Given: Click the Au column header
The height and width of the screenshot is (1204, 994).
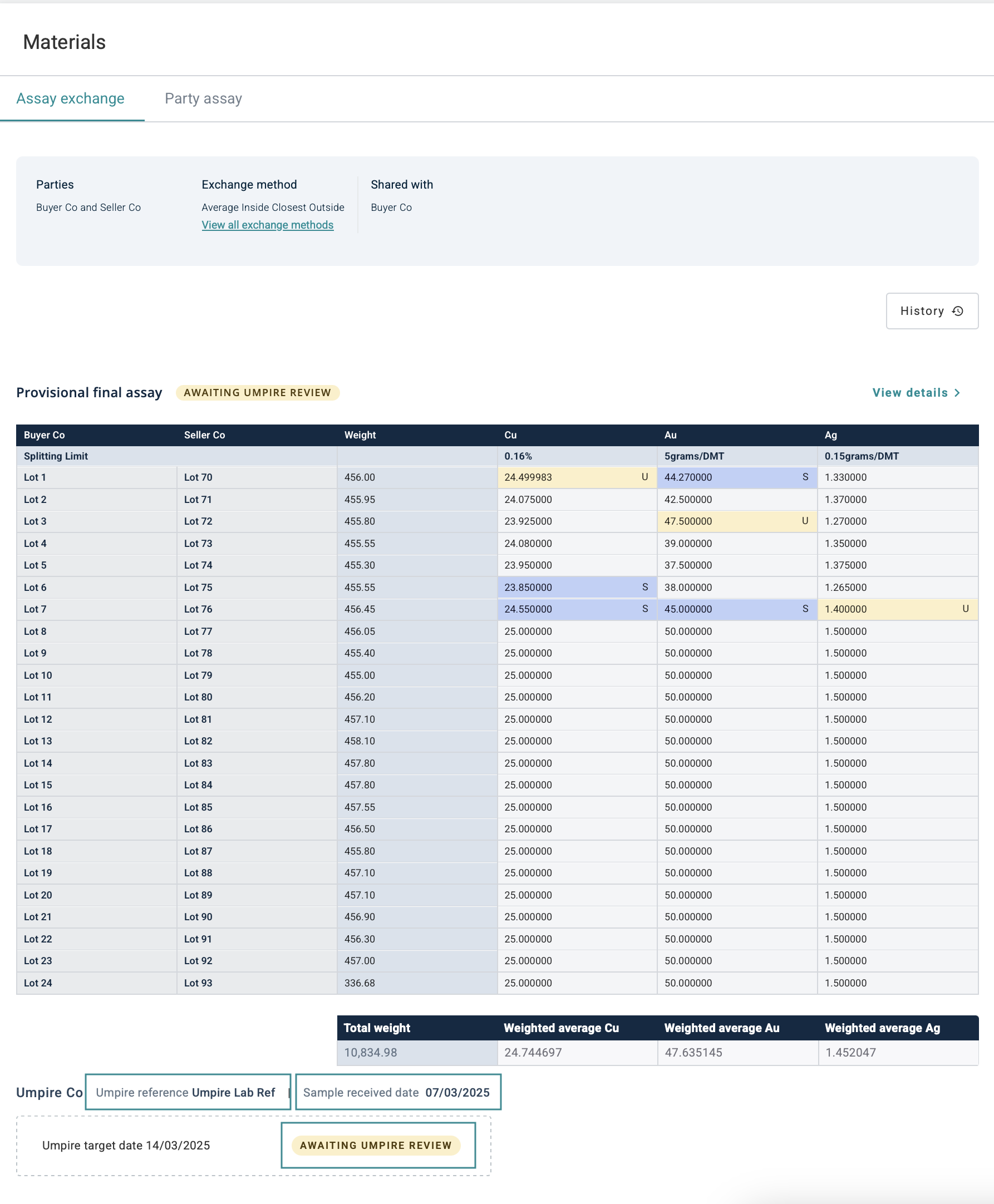Looking at the screenshot, I should point(670,435).
